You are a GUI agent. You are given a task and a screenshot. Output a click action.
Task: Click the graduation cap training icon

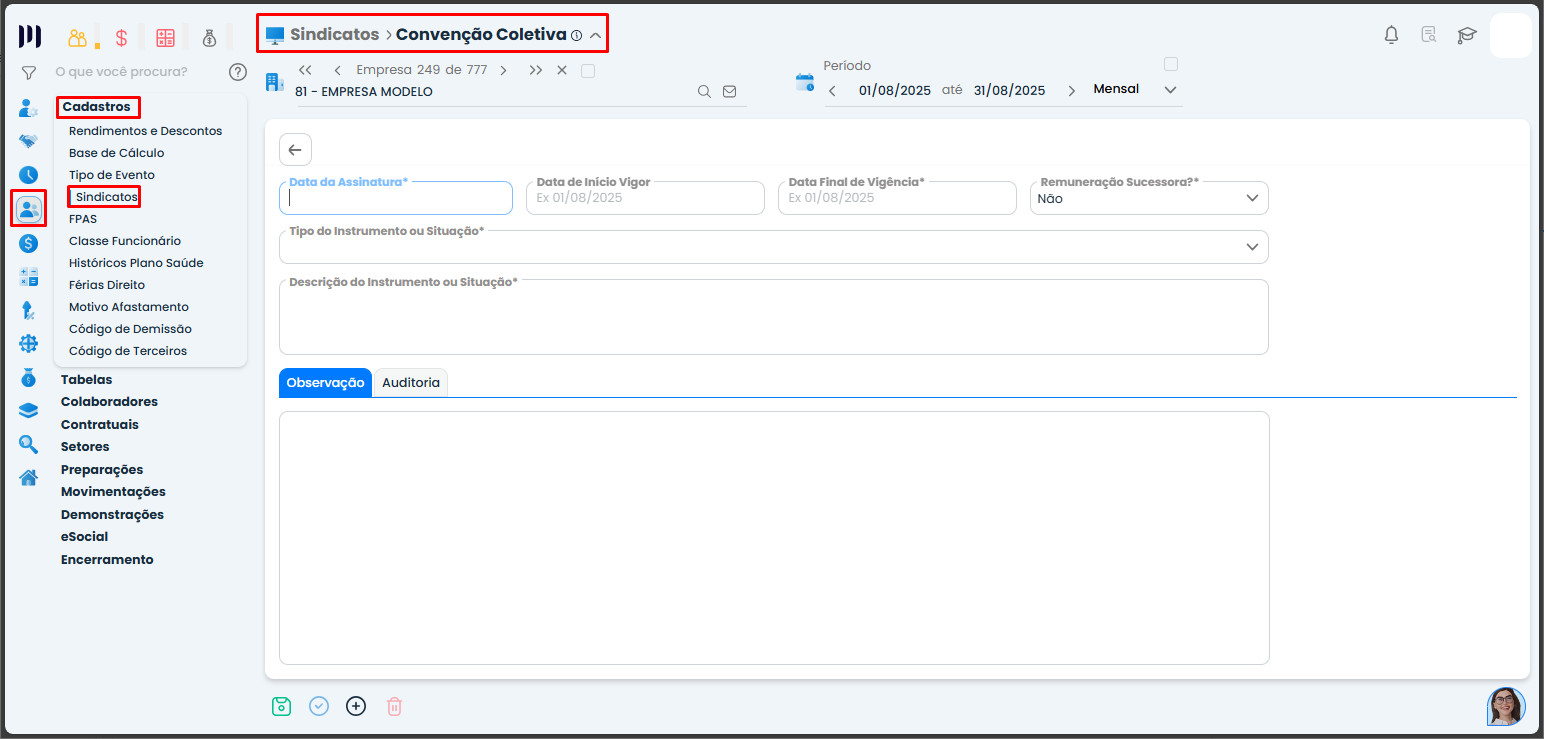click(x=1466, y=35)
